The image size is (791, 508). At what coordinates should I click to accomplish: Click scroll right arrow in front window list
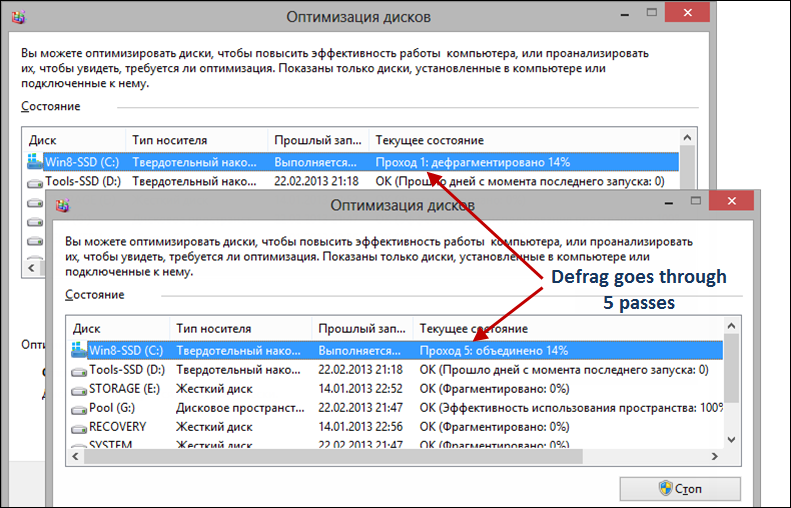click(715, 457)
